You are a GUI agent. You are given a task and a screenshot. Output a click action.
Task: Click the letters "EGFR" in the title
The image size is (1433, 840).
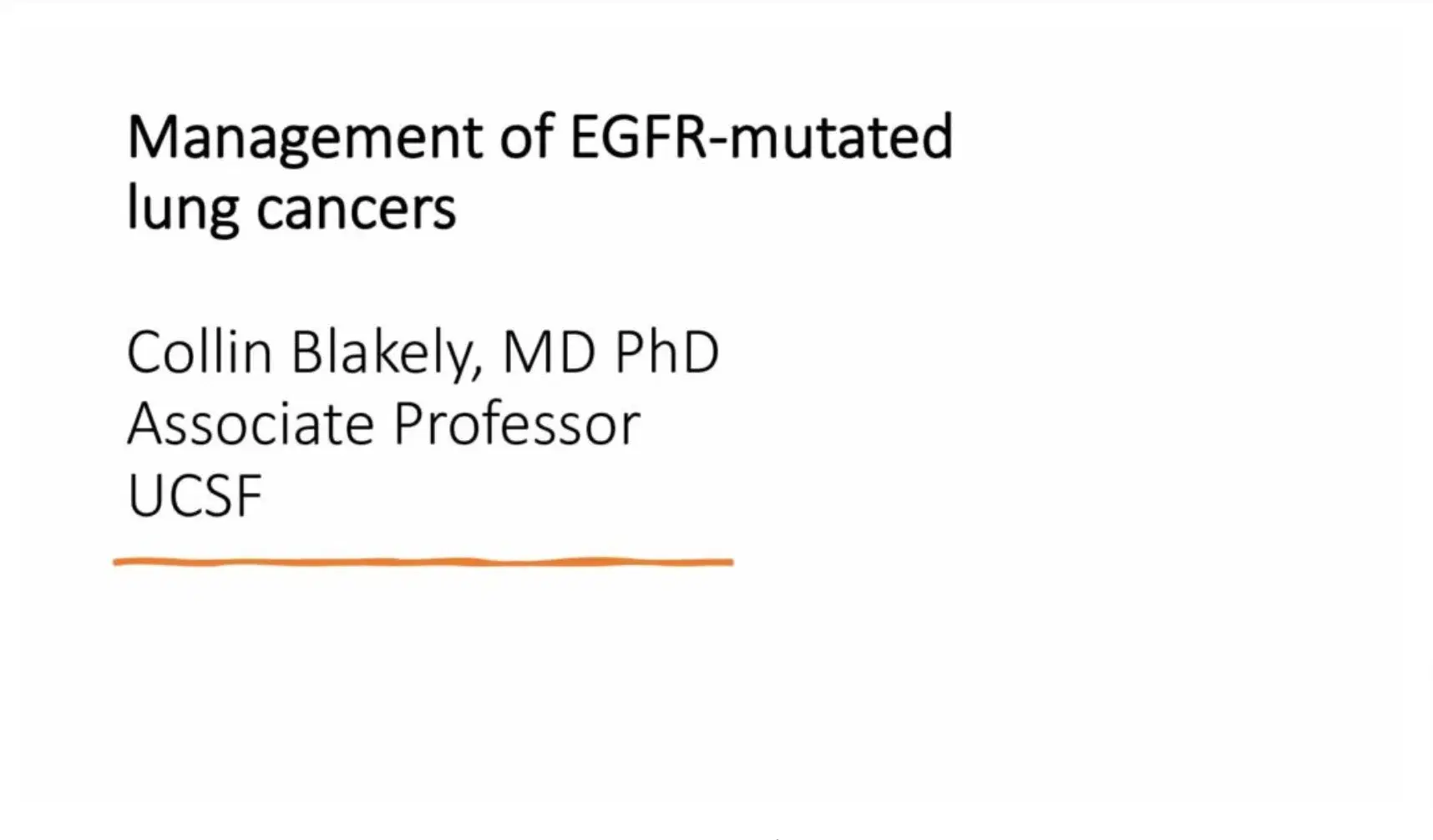(637, 136)
